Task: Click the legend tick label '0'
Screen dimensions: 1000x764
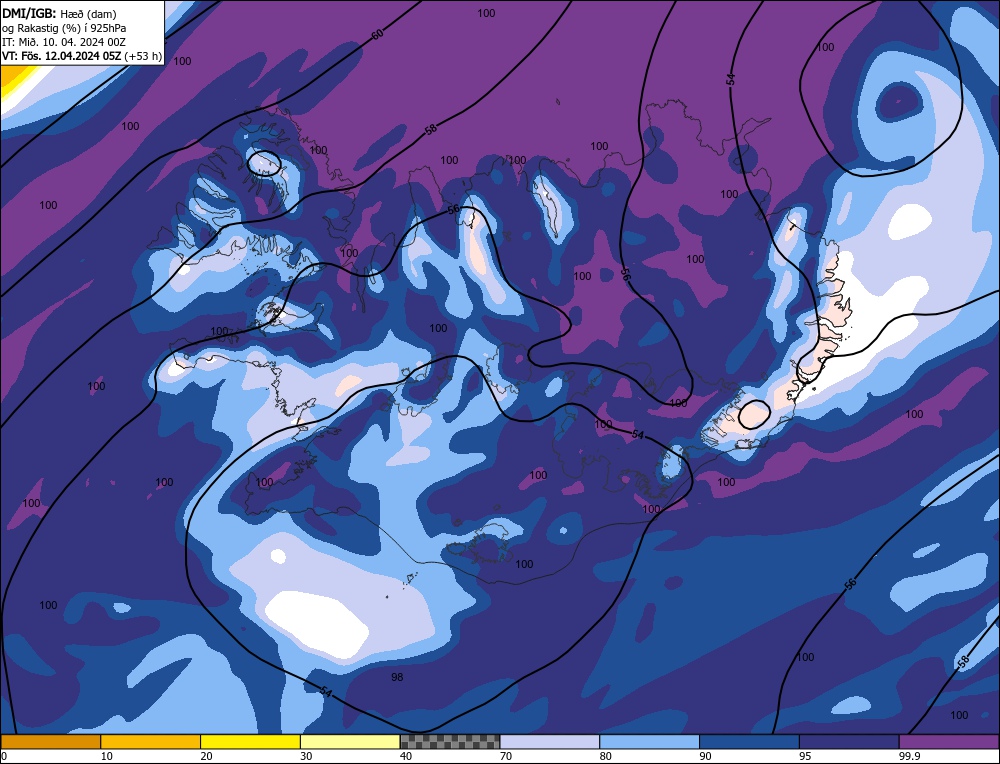Action: pos(4,756)
